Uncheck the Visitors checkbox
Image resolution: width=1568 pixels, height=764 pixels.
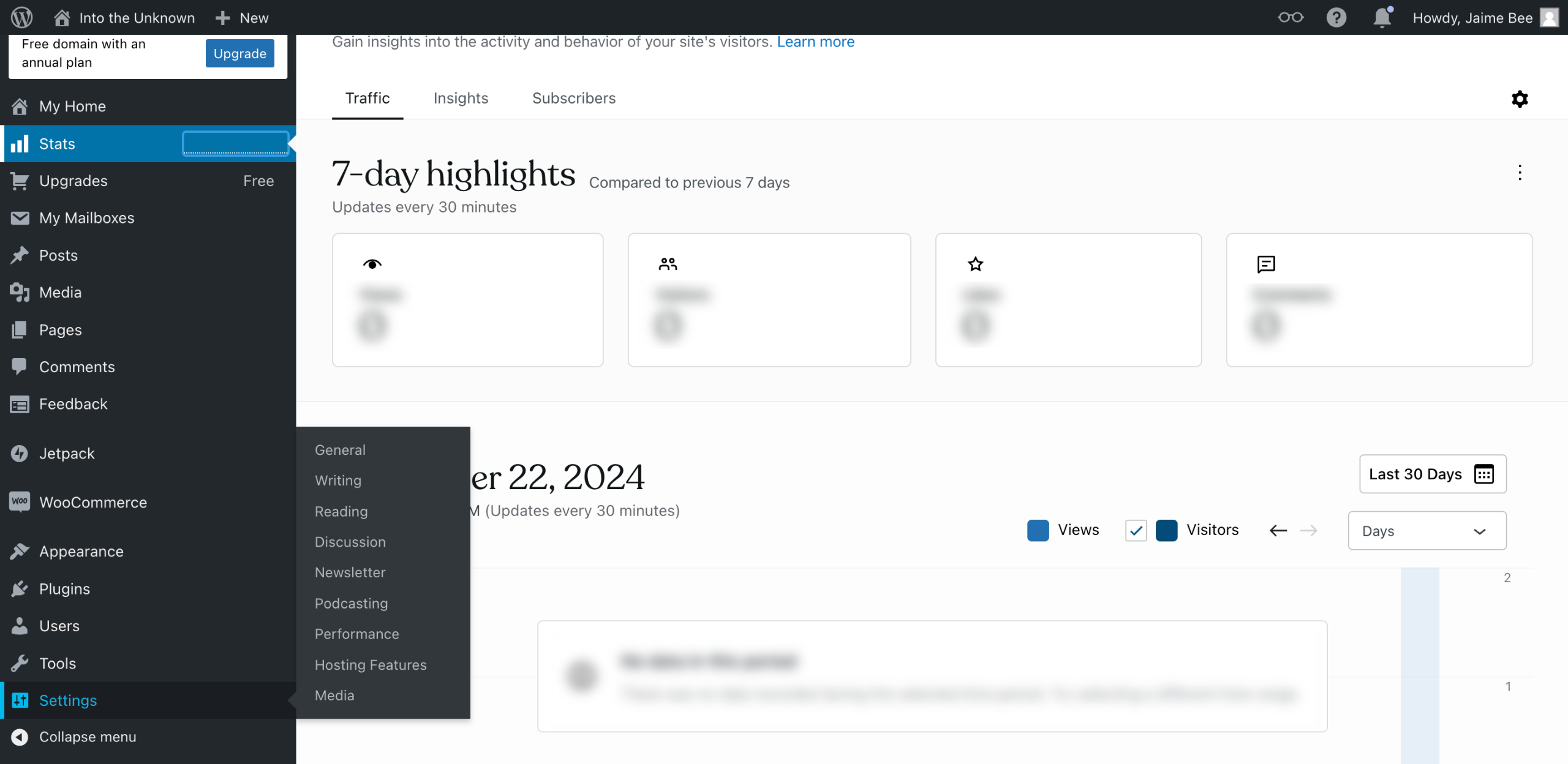[1136, 530]
